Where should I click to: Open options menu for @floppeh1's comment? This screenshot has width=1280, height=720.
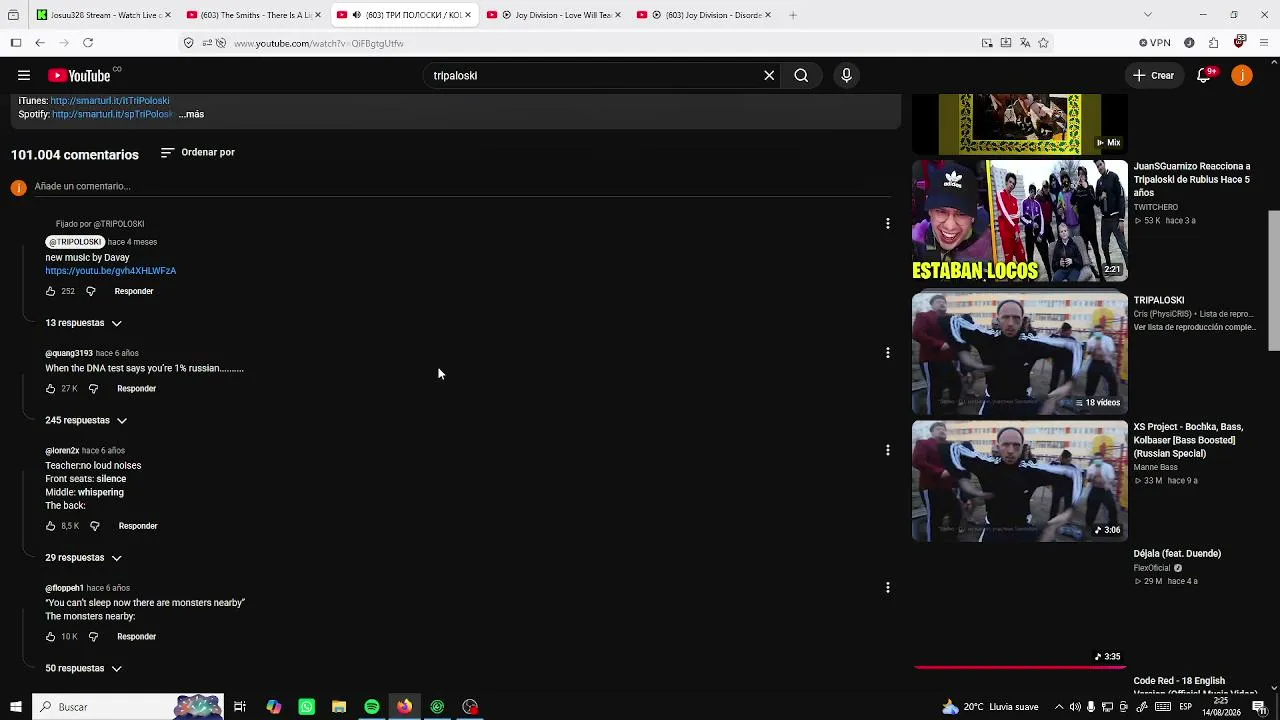point(887,588)
